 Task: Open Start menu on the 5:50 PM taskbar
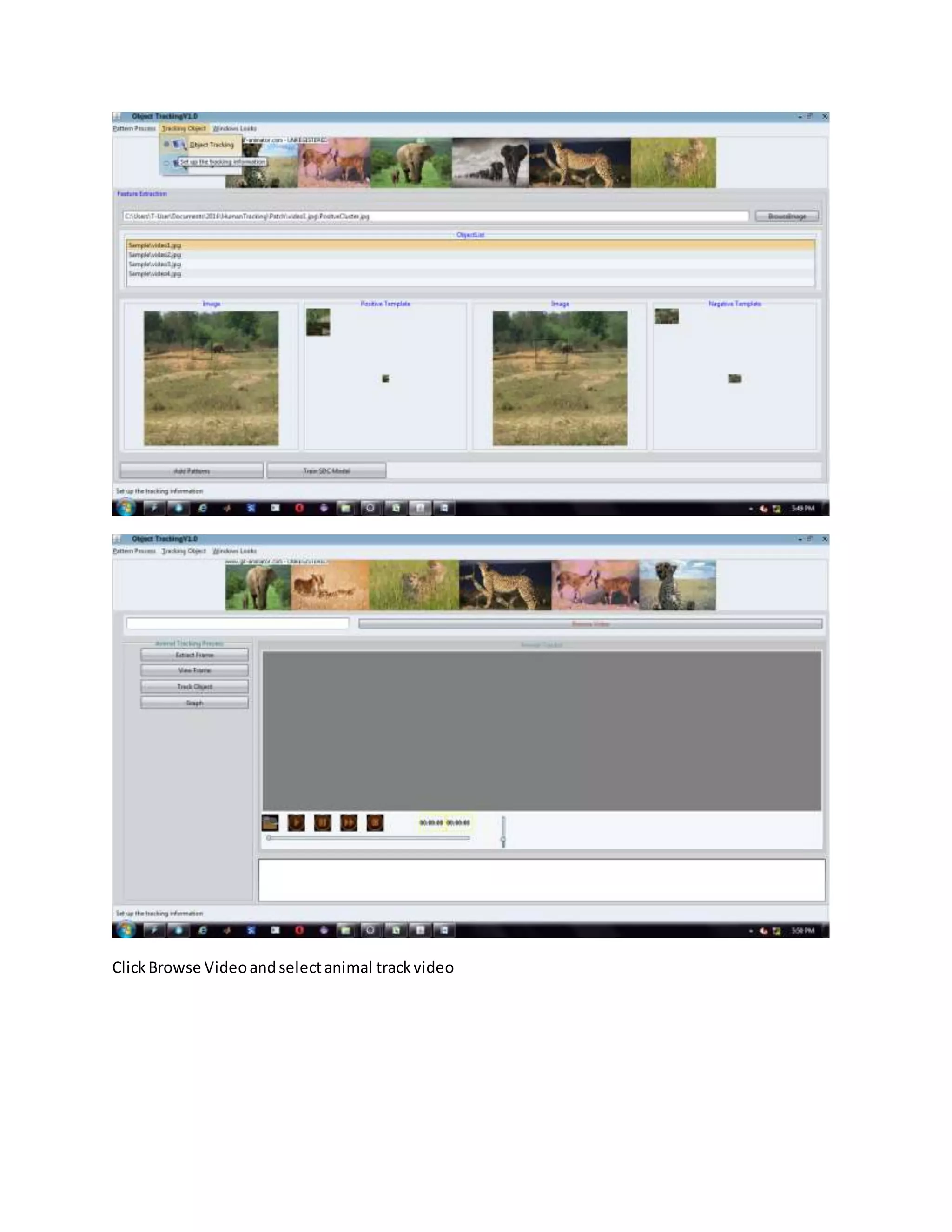126,930
